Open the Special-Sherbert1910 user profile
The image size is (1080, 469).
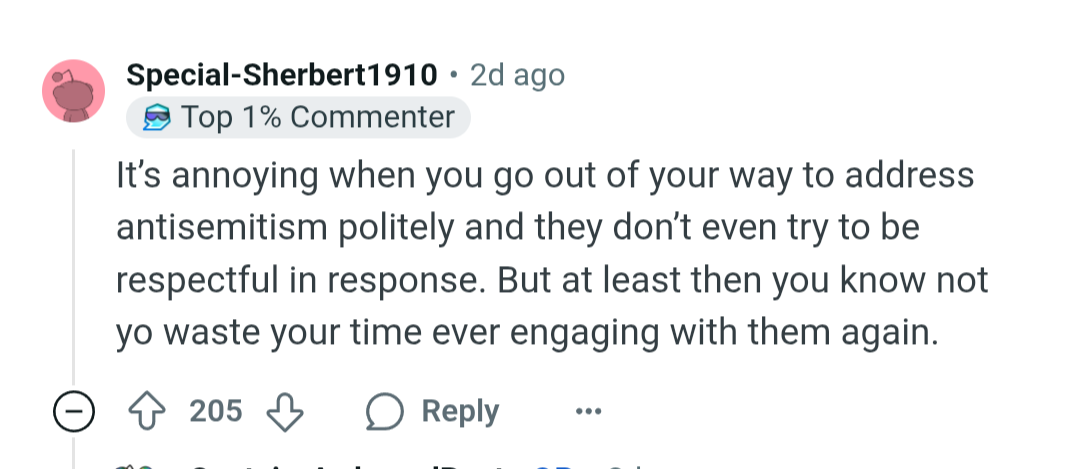pos(281,75)
